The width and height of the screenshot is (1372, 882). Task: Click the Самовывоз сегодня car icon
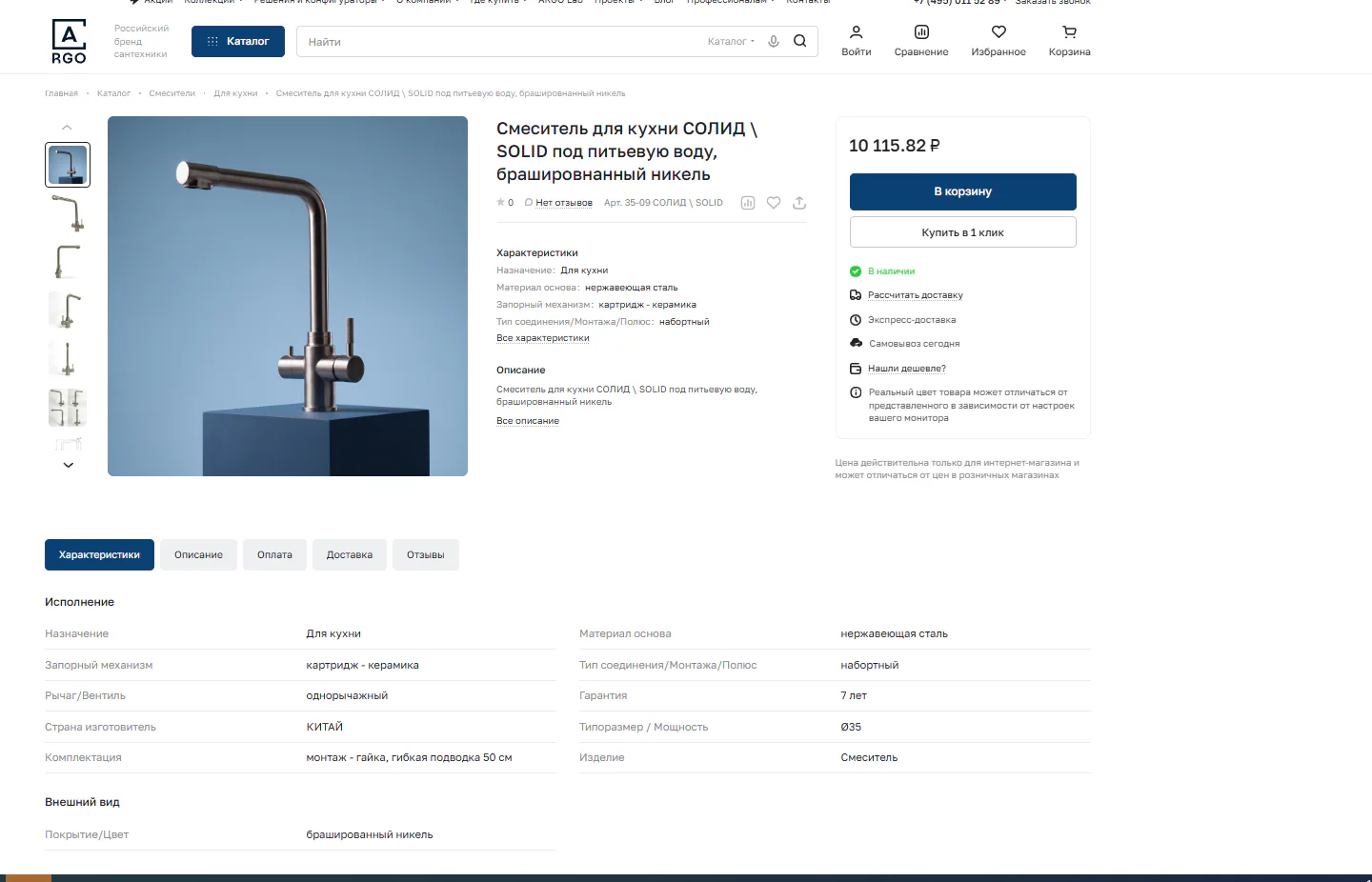856,343
